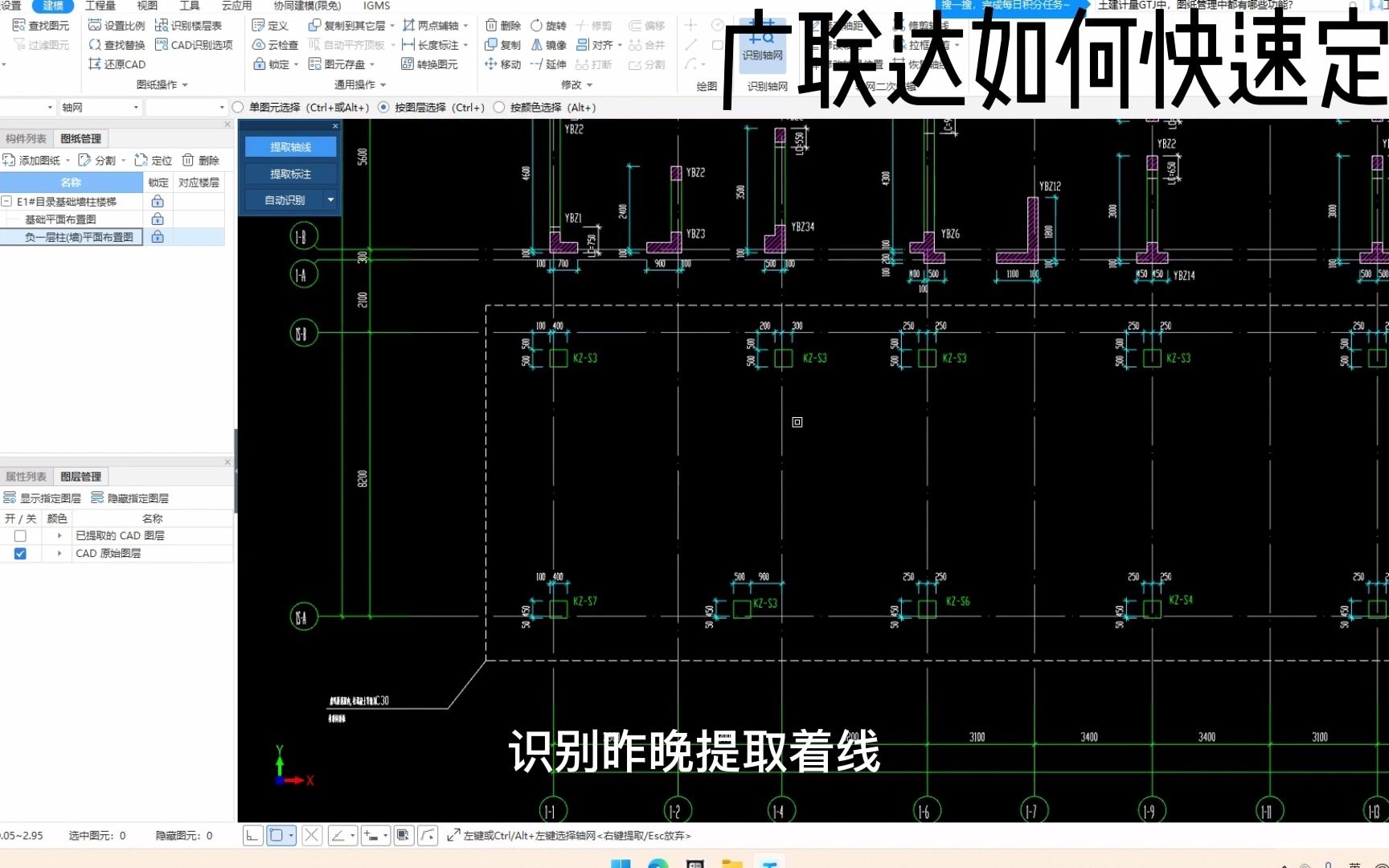The image size is (1389, 868).
Task: Select the 镜像 mirror tool
Action: (548, 45)
